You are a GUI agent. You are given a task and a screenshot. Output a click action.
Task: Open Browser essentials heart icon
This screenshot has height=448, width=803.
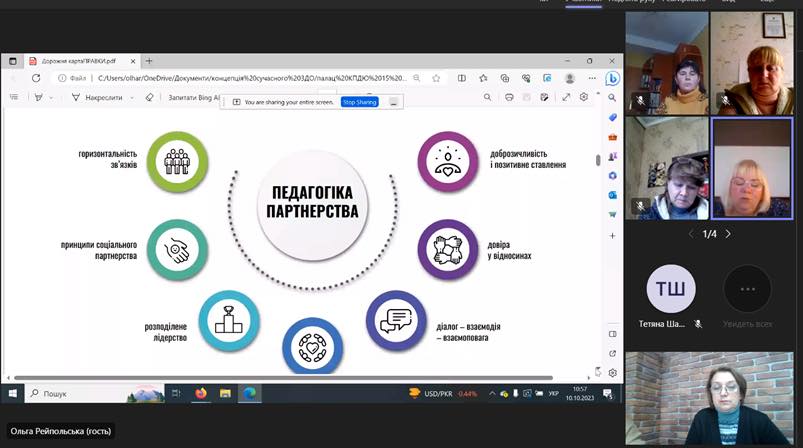point(526,78)
